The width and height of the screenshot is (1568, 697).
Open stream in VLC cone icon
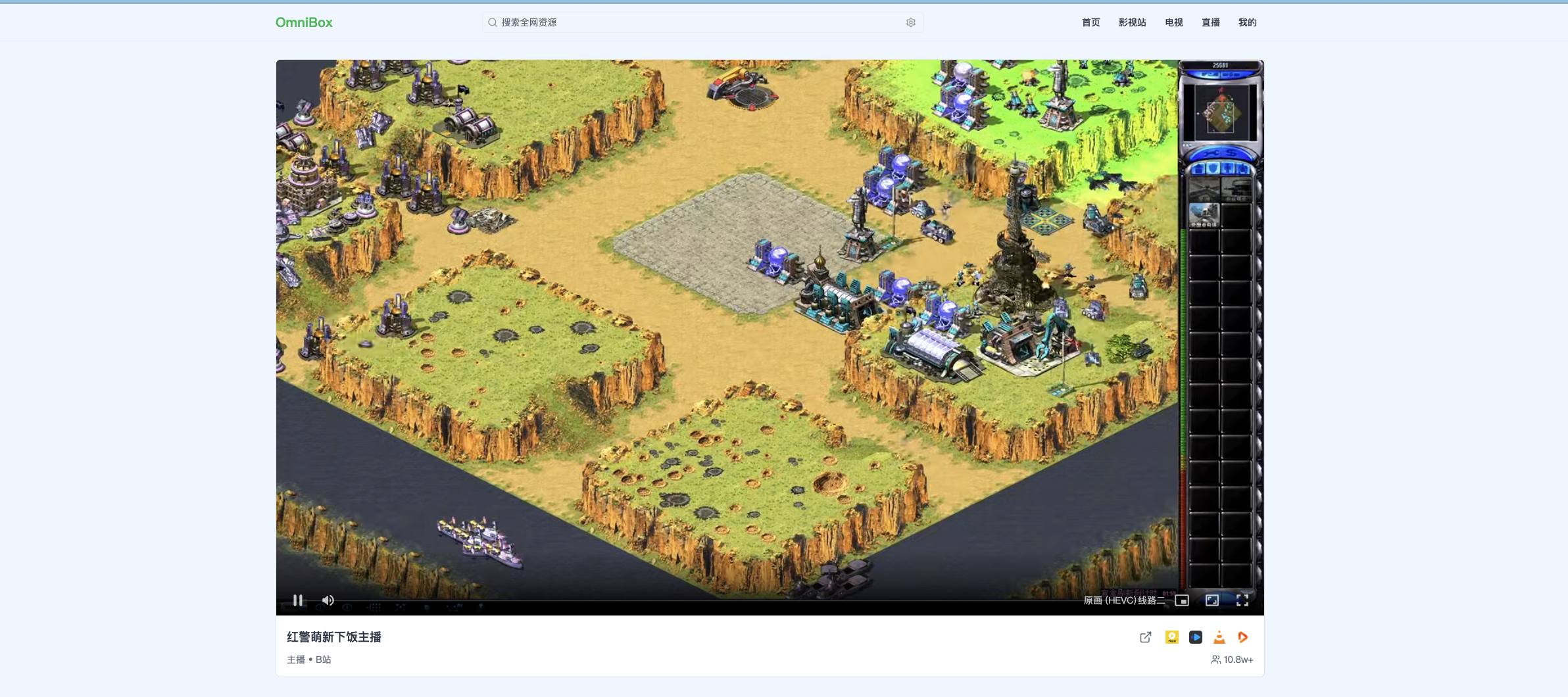pos(1219,637)
